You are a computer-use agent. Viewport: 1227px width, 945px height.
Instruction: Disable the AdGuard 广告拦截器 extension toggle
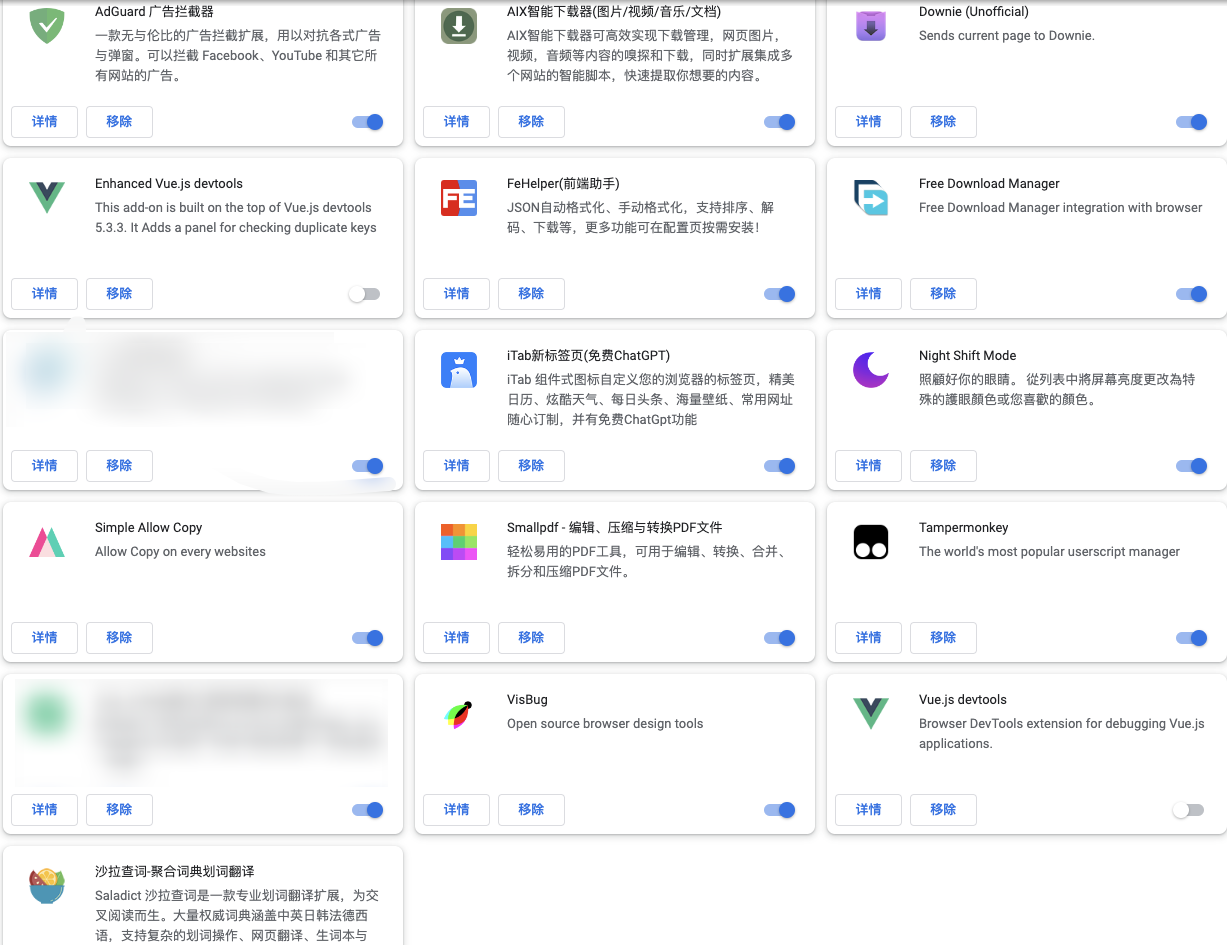(368, 122)
